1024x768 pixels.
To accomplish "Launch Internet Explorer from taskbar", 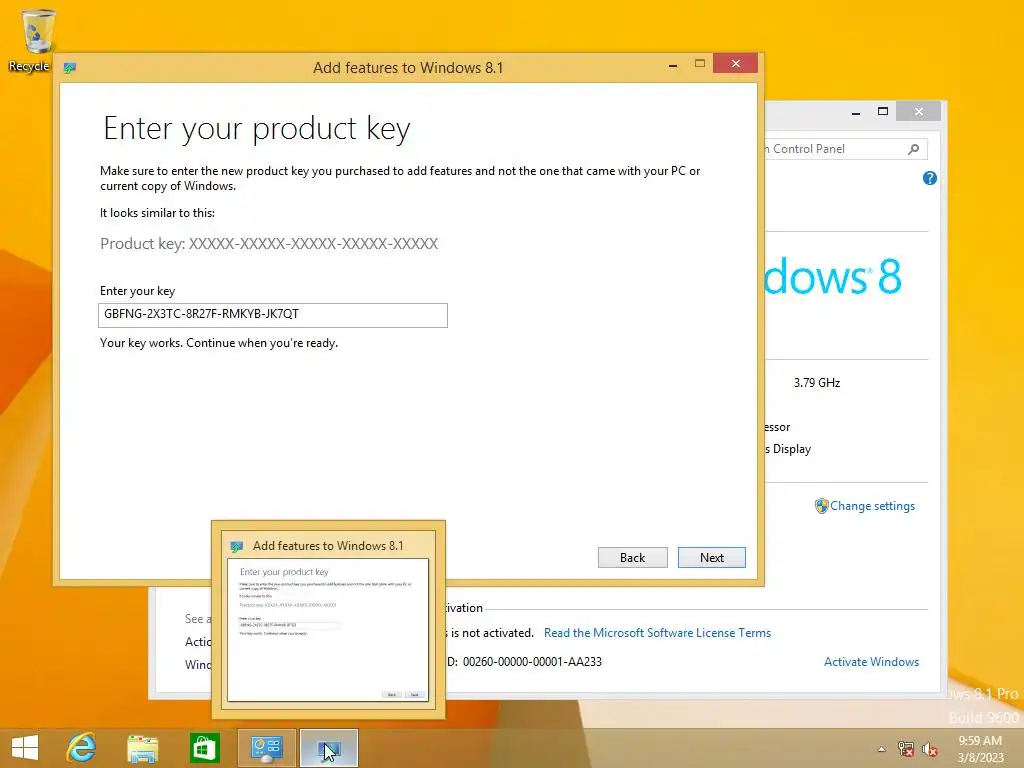I will pos(82,748).
